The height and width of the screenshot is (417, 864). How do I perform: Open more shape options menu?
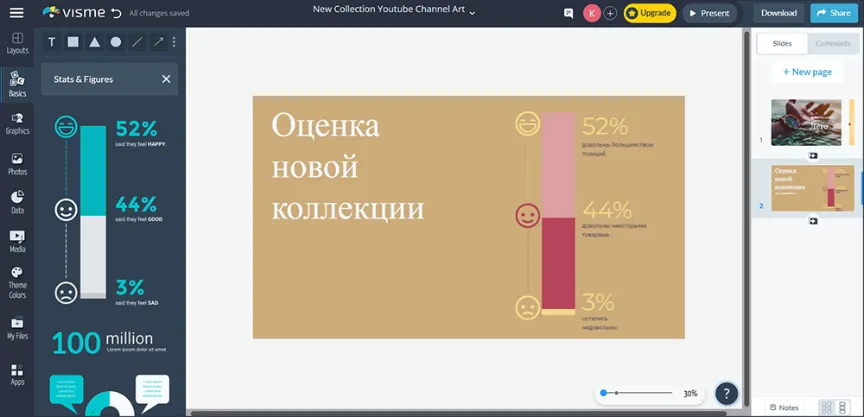pos(174,42)
